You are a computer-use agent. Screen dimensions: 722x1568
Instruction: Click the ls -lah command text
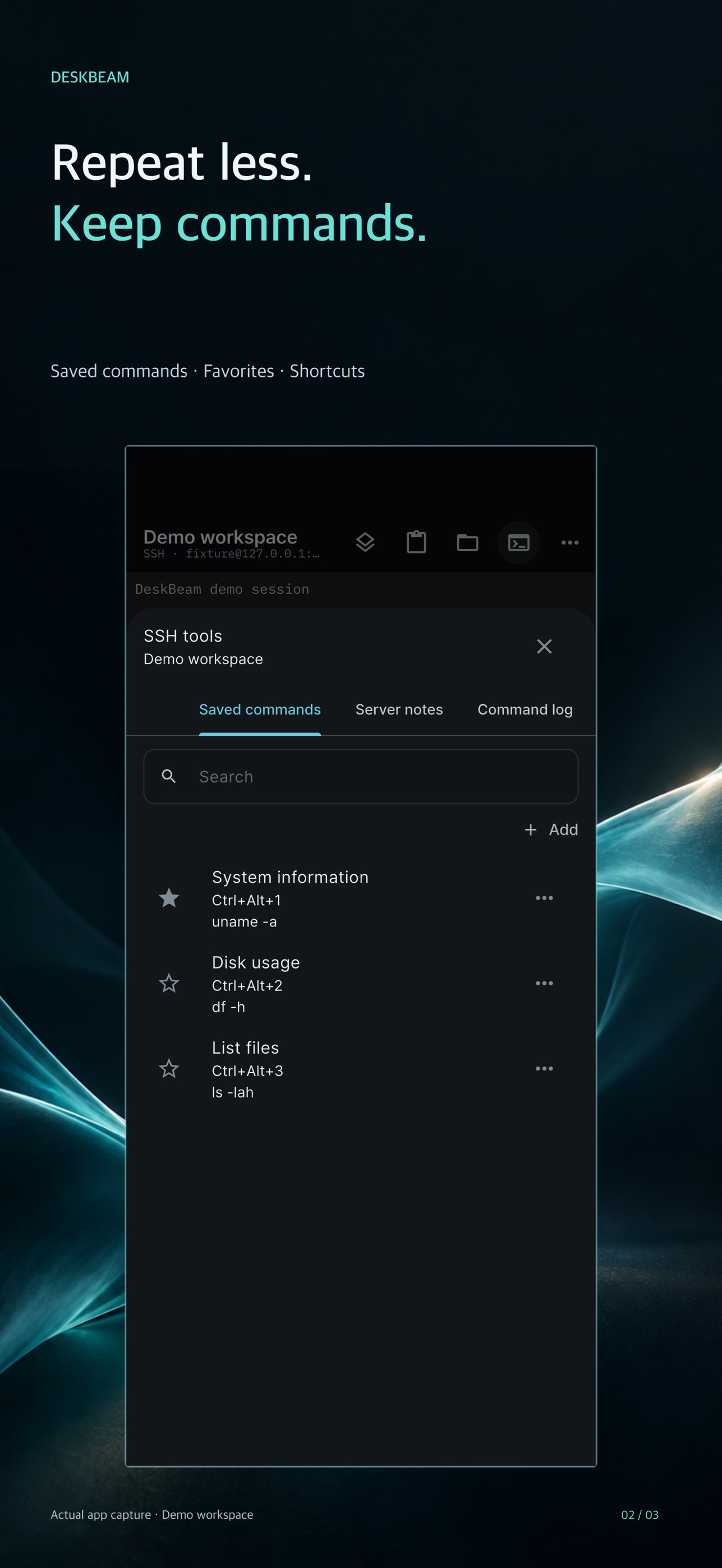[233, 1092]
